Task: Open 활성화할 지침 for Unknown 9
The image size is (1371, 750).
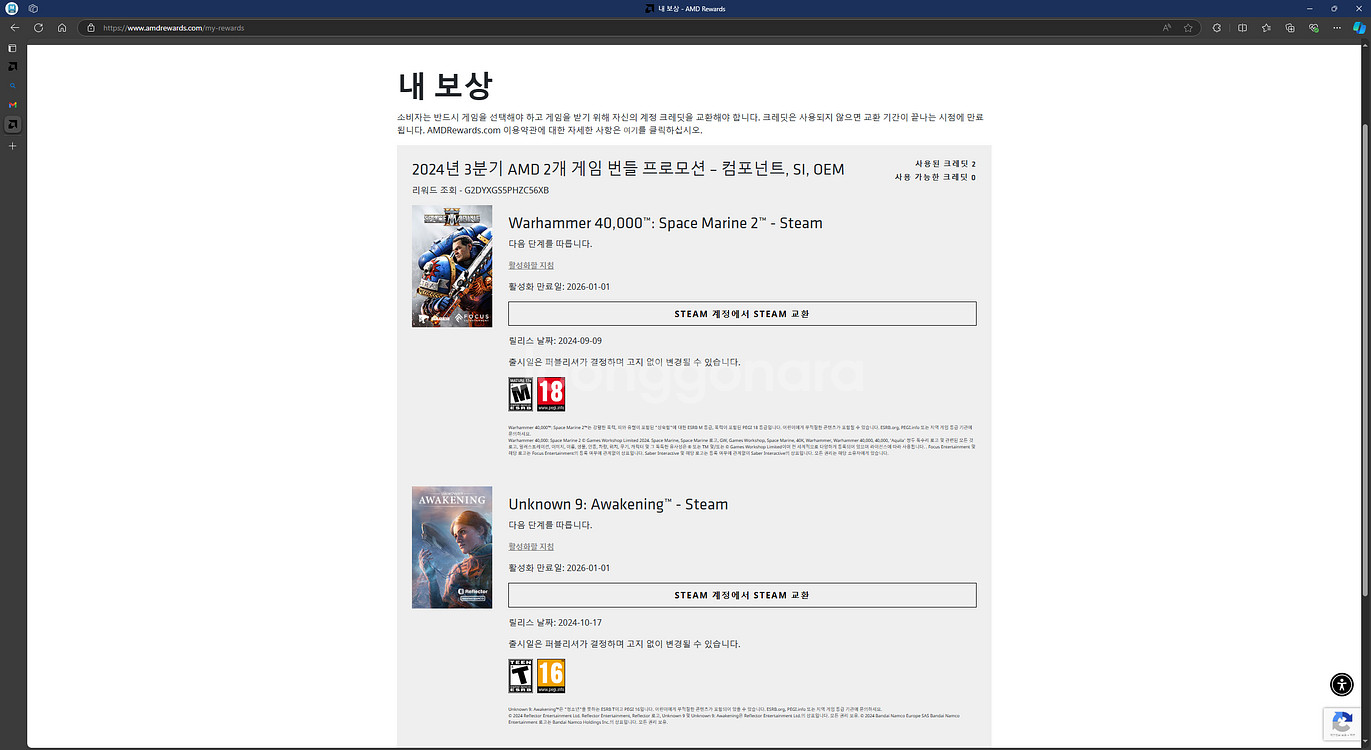Action: pos(531,547)
